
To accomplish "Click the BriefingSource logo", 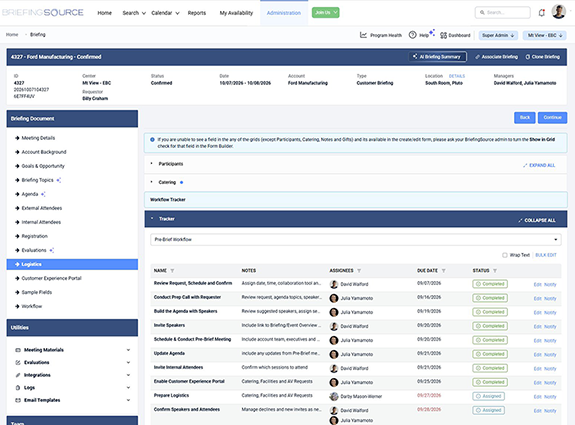I will click(x=43, y=12).
